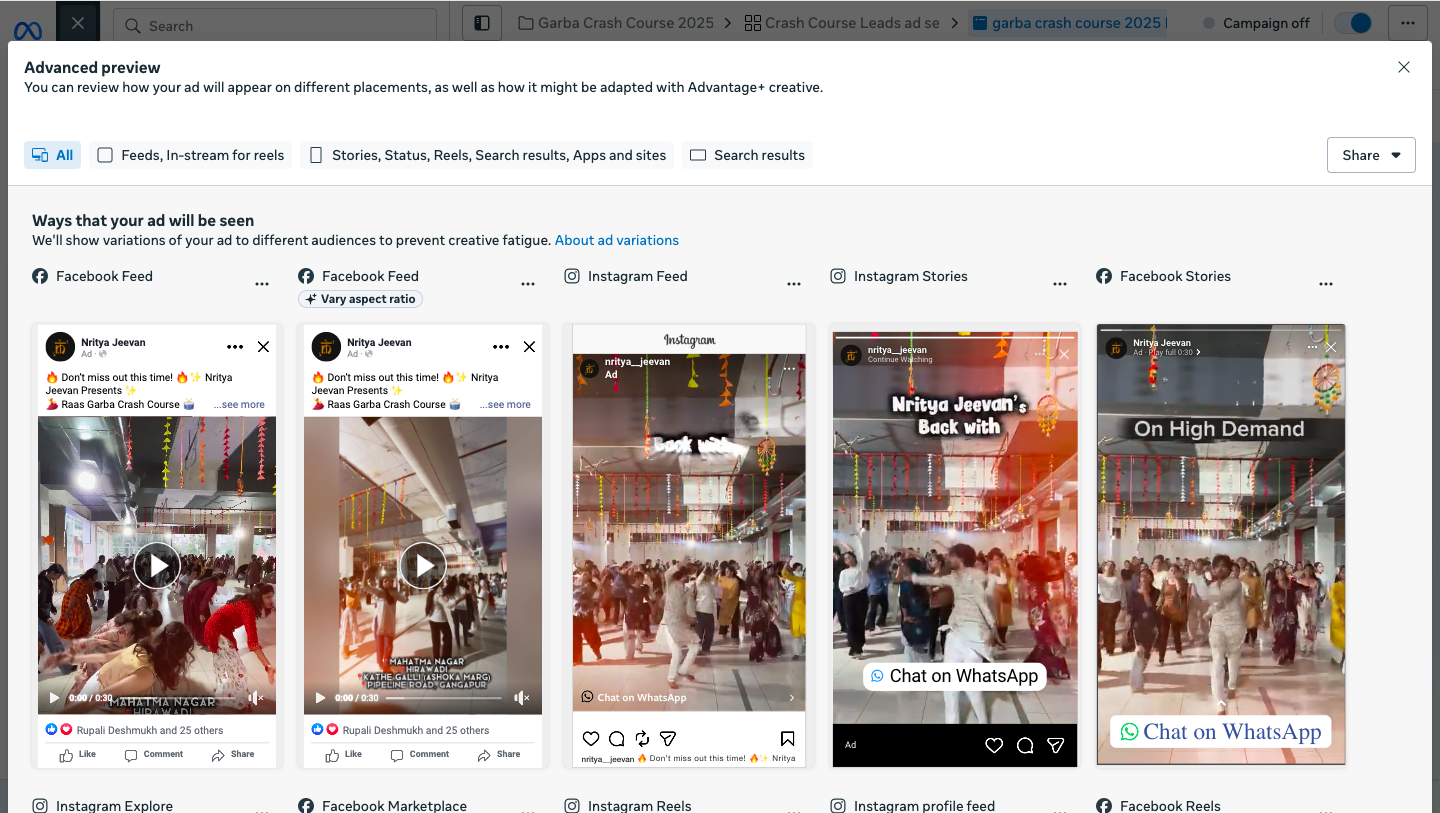Image resolution: width=1440 pixels, height=813 pixels.
Task: Open post menu in Vary aspect ratio ad
Action: [501, 347]
